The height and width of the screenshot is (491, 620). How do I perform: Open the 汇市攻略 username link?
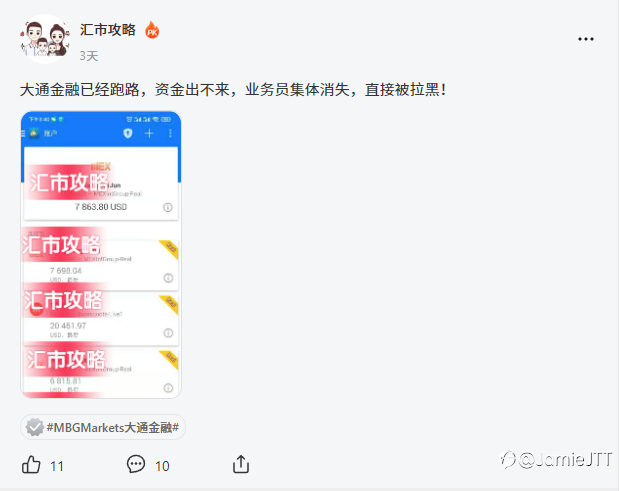tap(108, 30)
